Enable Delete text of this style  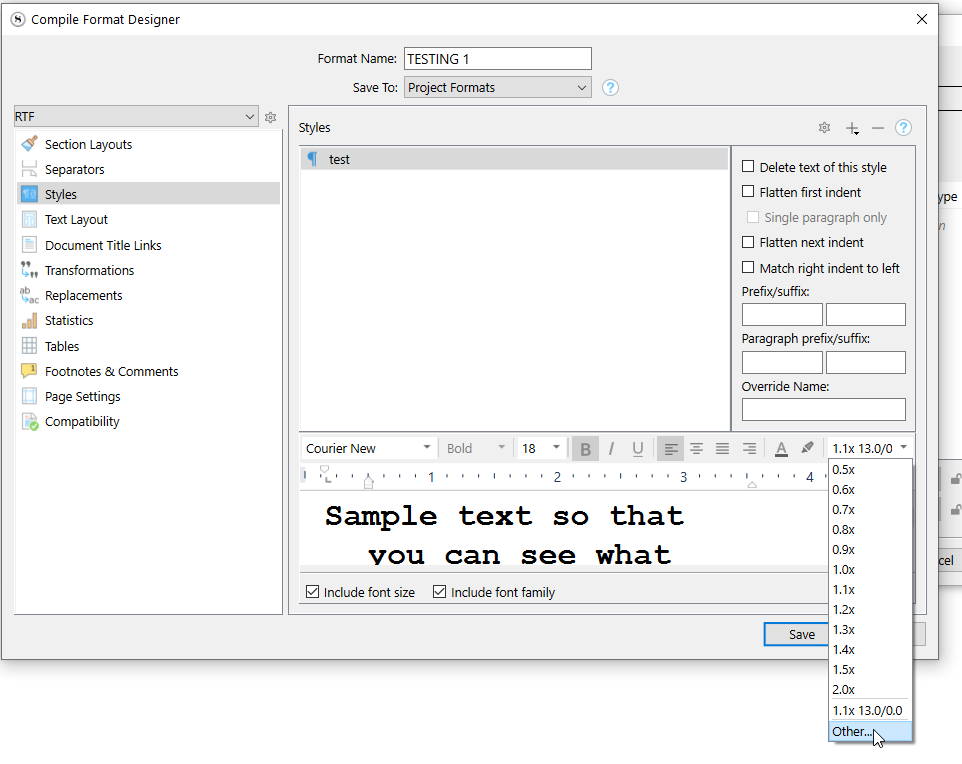pos(748,167)
